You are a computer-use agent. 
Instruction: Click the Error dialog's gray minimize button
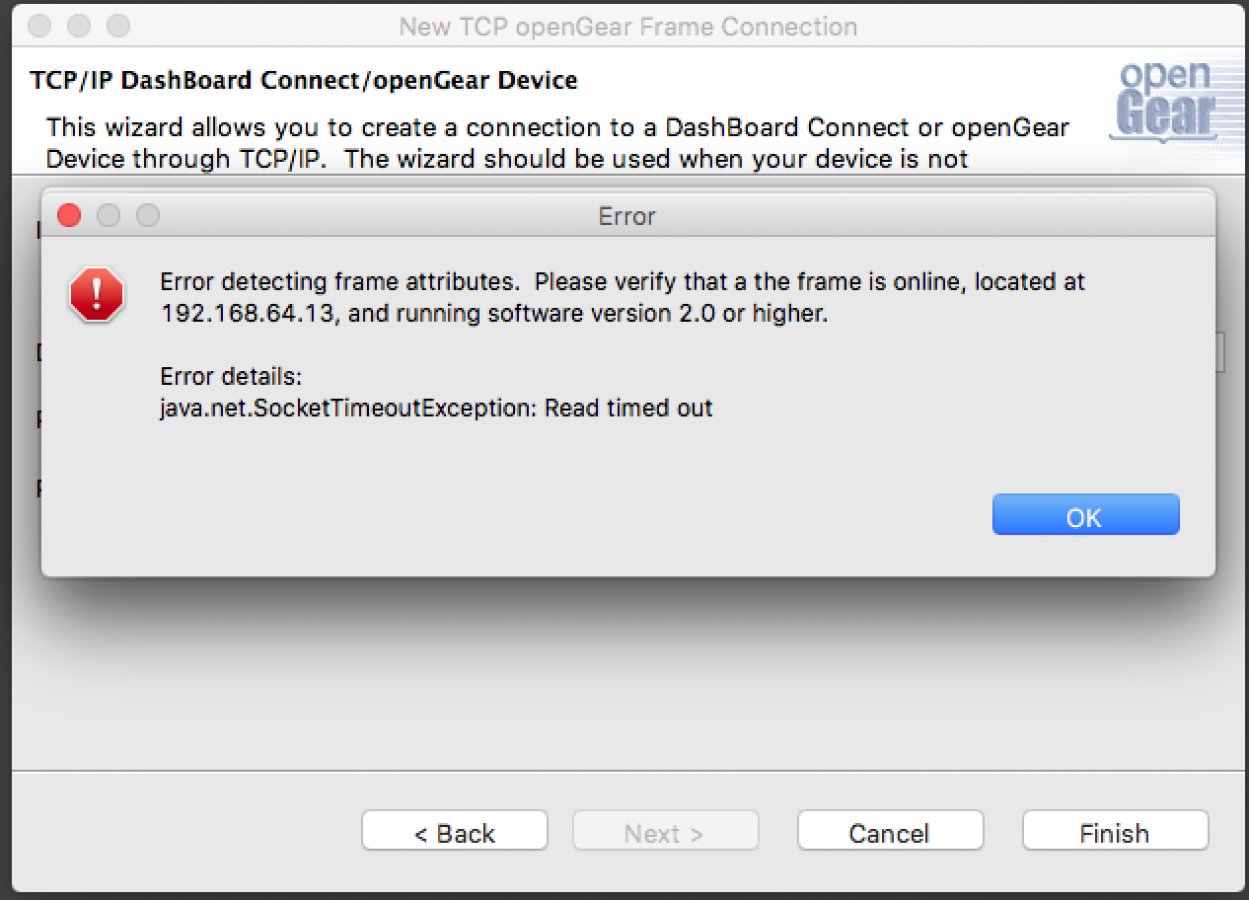108,215
